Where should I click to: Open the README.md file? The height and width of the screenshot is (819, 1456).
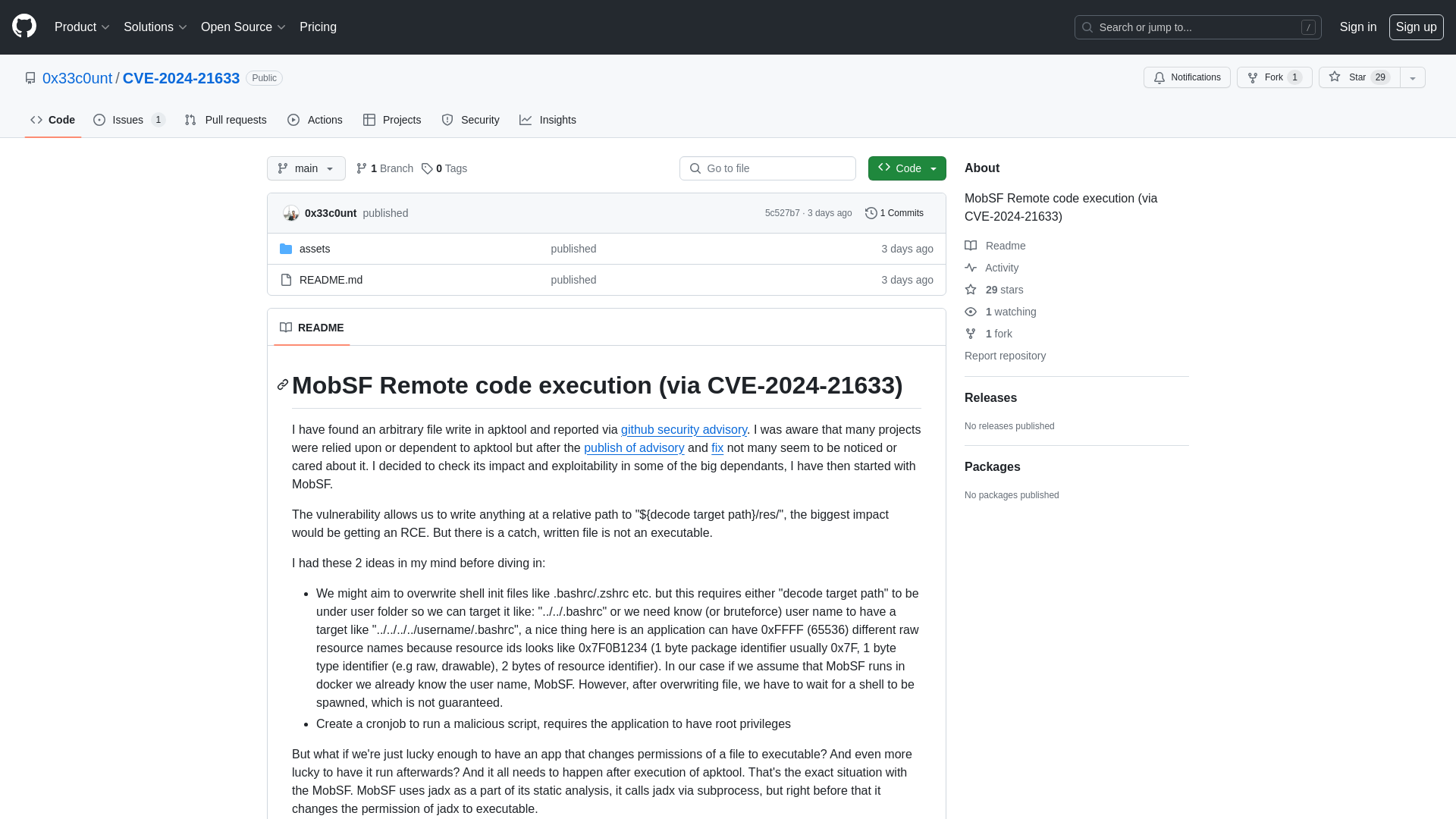pyautogui.click(x=331, y=280)
